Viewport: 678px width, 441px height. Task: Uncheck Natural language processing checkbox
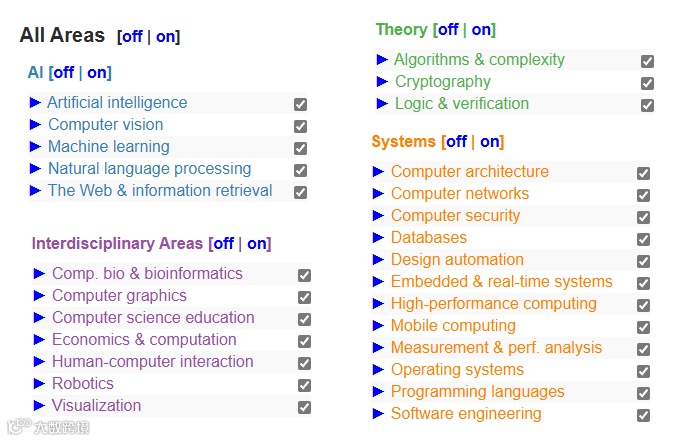pyautogui.click(x=300, y=170)
